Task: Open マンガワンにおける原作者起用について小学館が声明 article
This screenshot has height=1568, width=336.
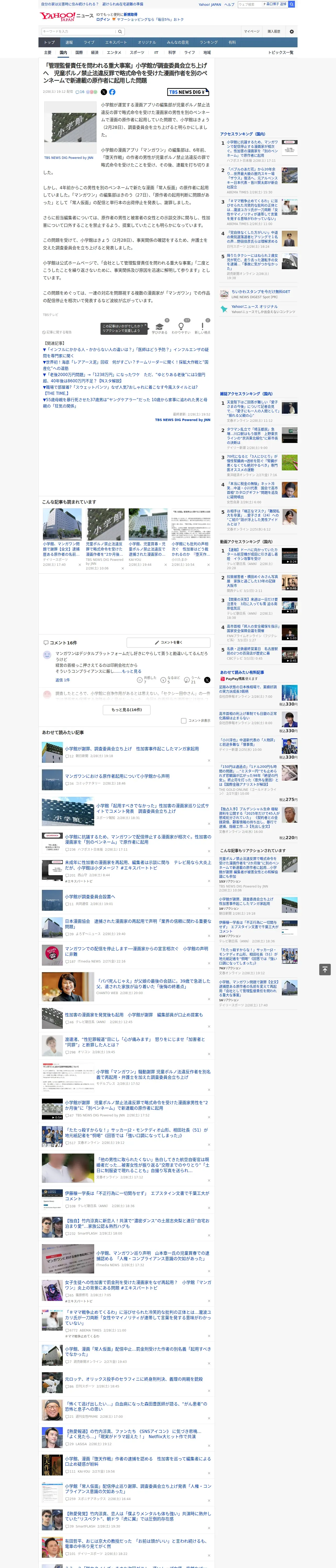Action: click(x=117, y=776)
